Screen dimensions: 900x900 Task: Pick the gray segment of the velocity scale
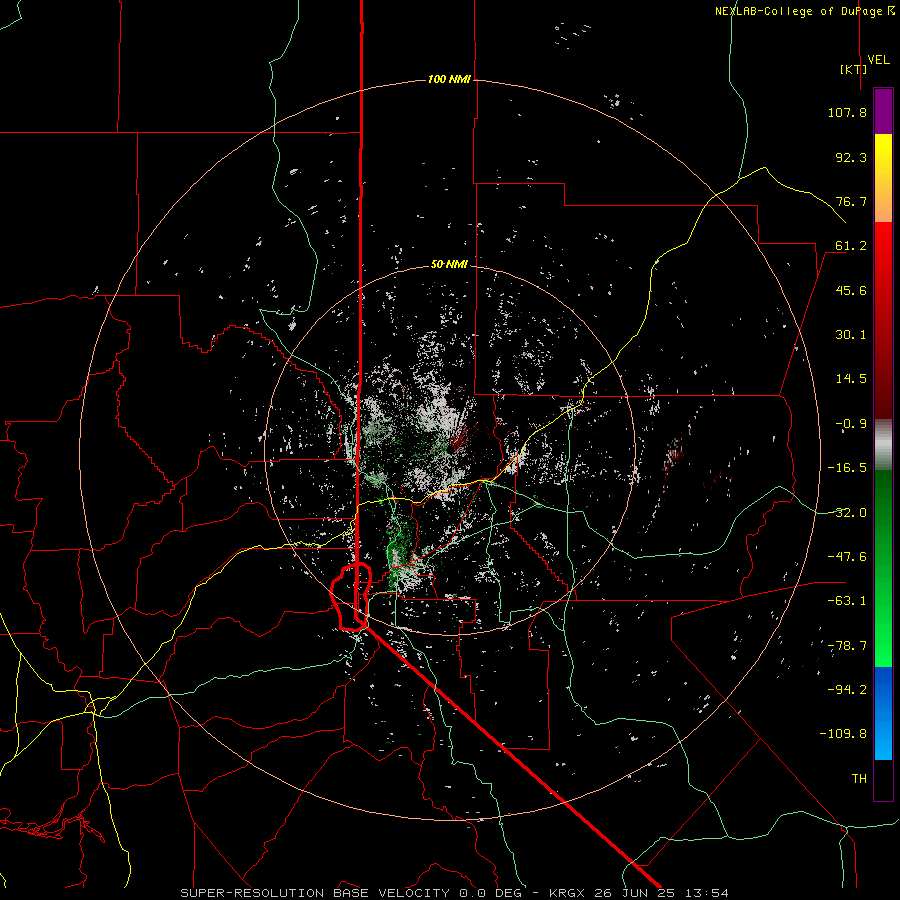click(x=883, y=445)
